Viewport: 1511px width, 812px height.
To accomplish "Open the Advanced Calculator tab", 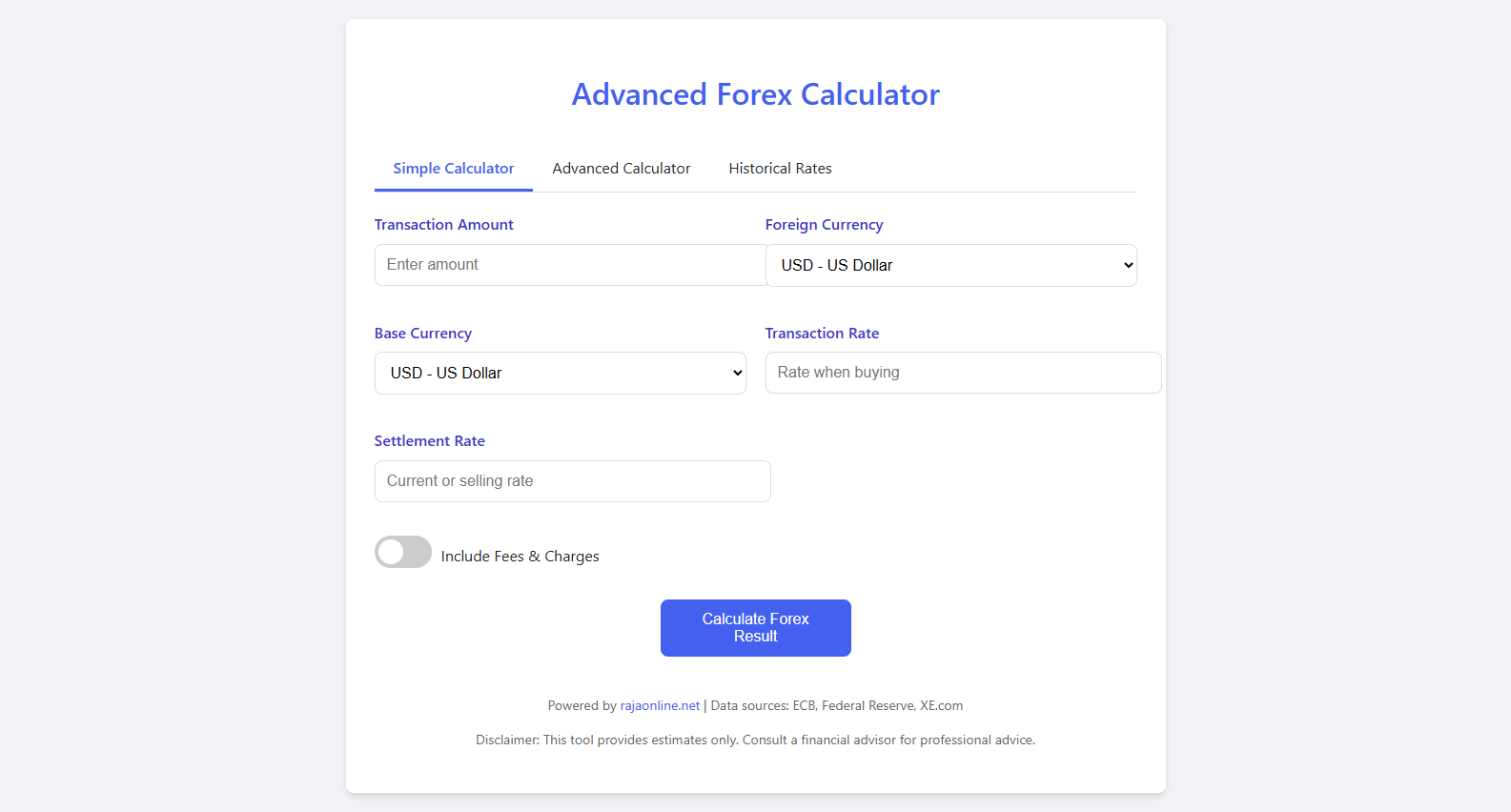I will (622, 169).
